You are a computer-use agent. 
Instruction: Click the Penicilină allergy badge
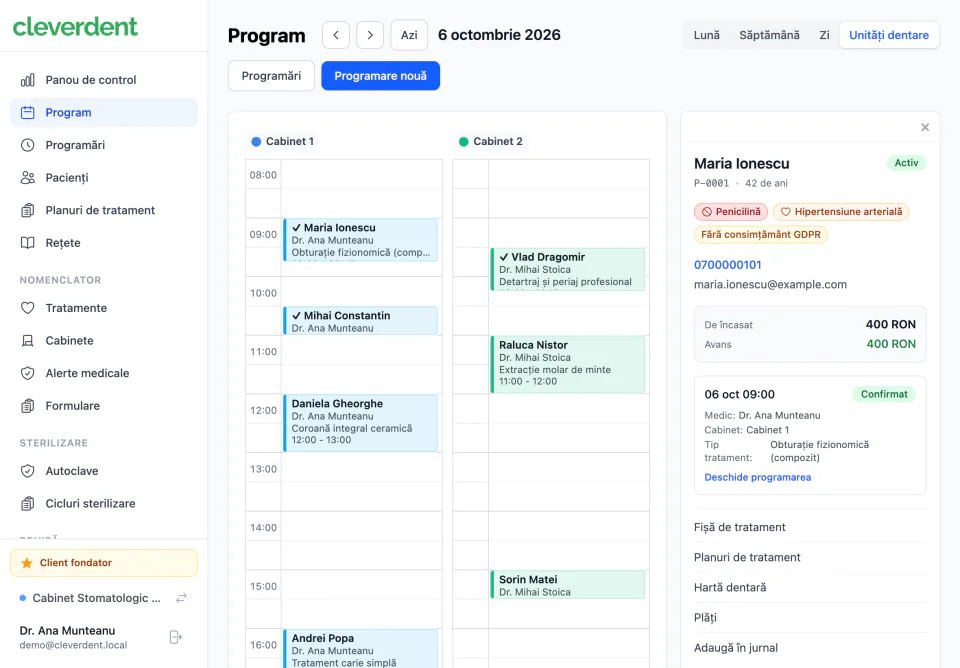[731, 212]
